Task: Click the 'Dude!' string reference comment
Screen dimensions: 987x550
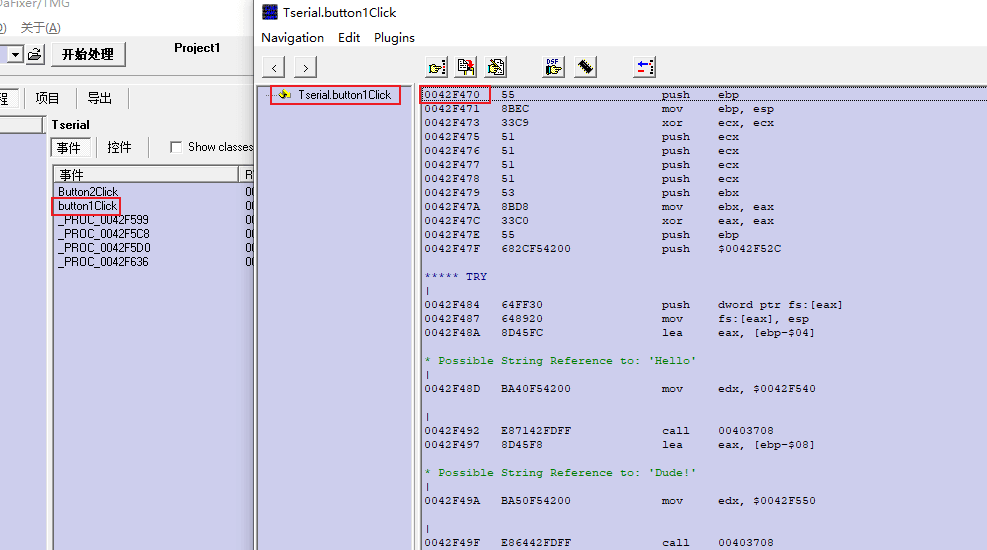Action: click(560, 473)
